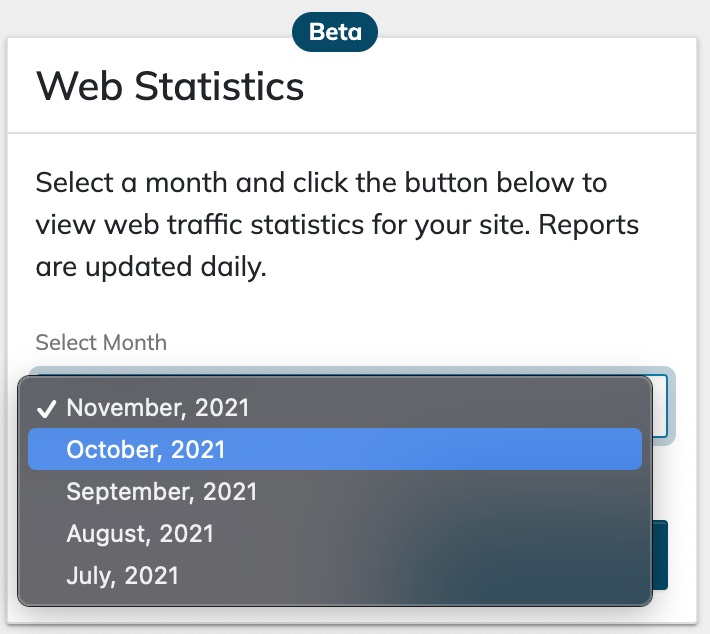Select October, 2021 from the month list
This screenshot has height=634, width=710.
click(146, 450)
